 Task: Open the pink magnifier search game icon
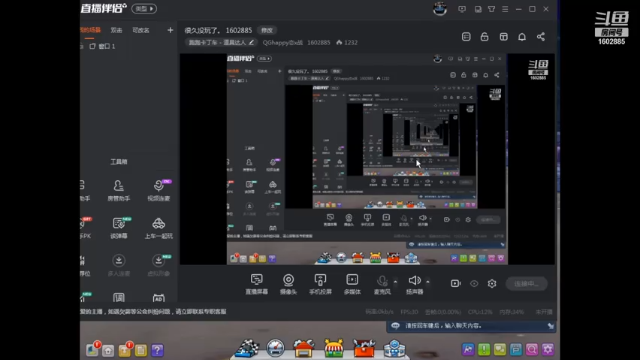tap(532, 349)
